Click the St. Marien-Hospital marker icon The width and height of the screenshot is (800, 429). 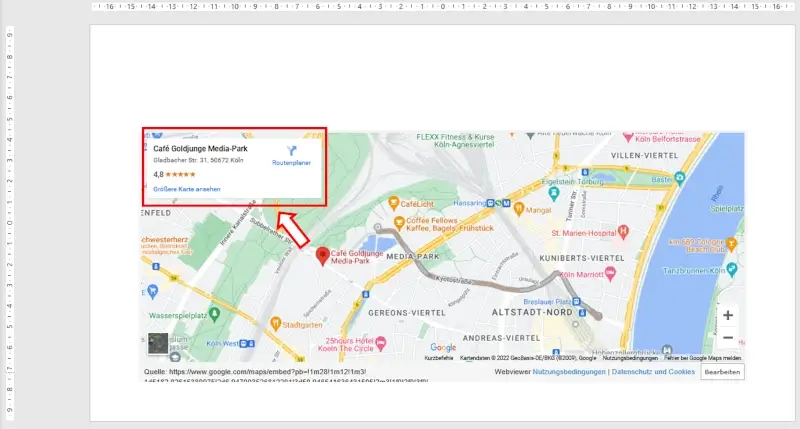[x=623, y=232]
